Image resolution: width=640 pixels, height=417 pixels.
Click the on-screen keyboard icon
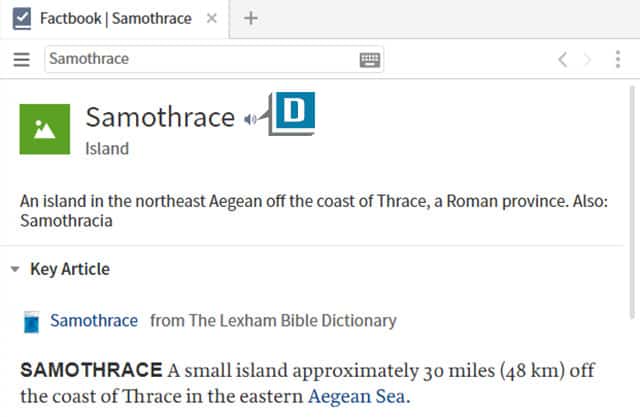click(x=370, y=60)
